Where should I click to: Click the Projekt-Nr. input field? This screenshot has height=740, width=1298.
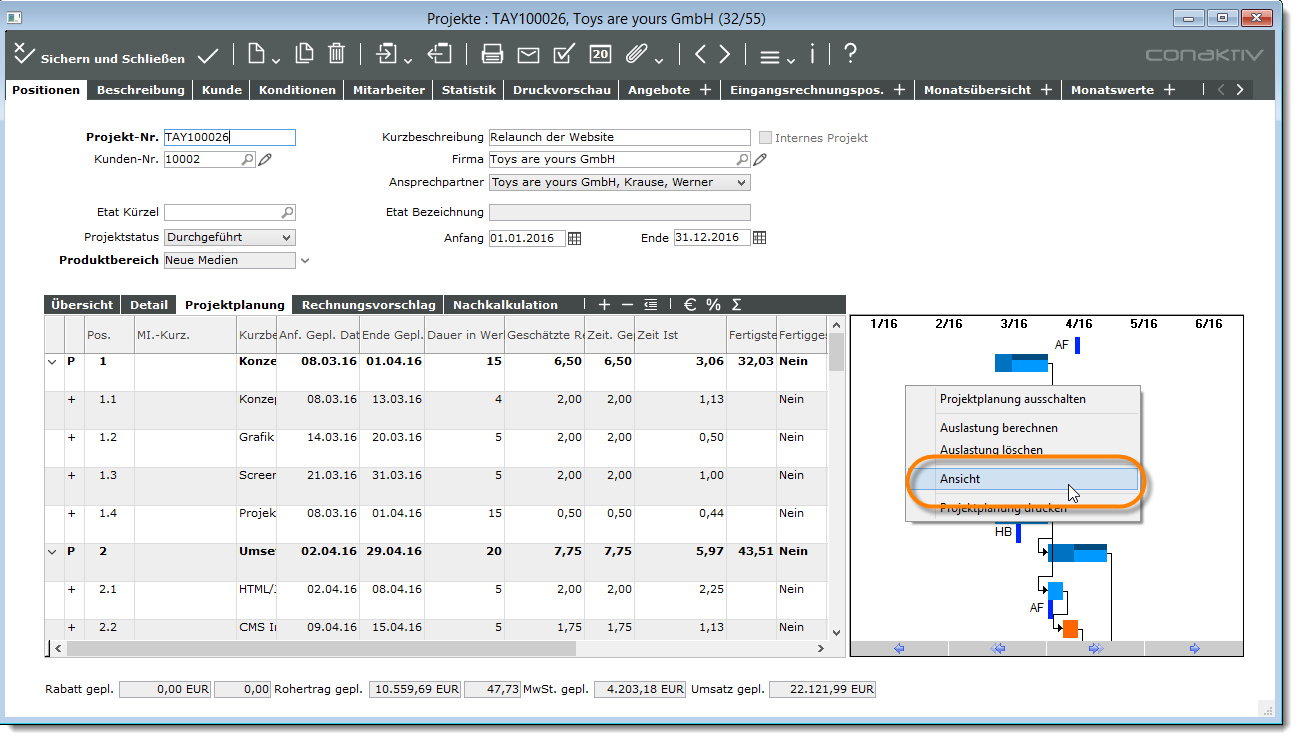click(229, 138)
